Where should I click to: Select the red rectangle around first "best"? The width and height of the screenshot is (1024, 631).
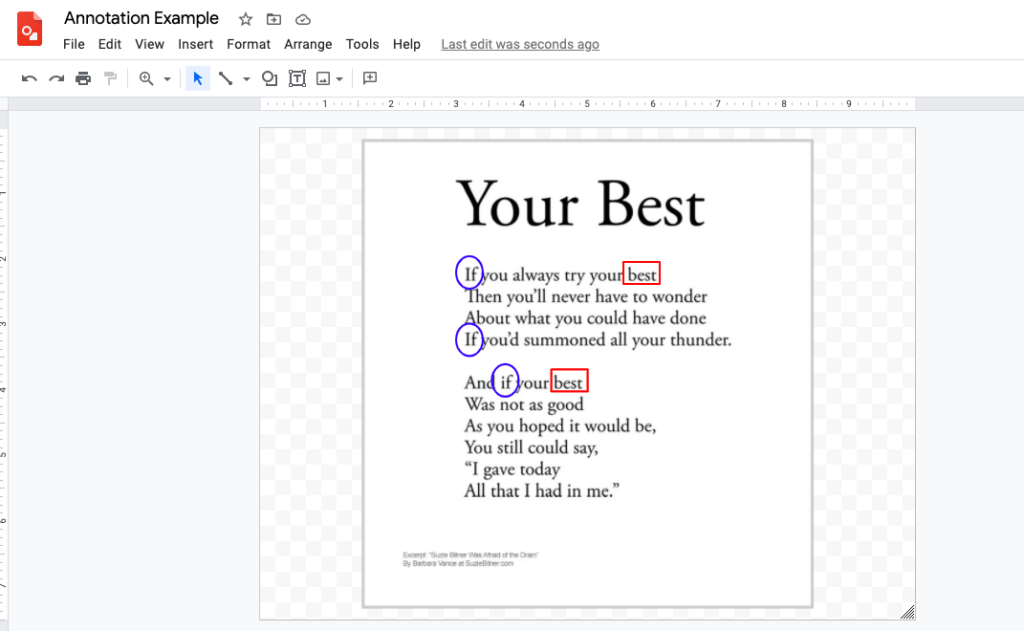[641, 273]
